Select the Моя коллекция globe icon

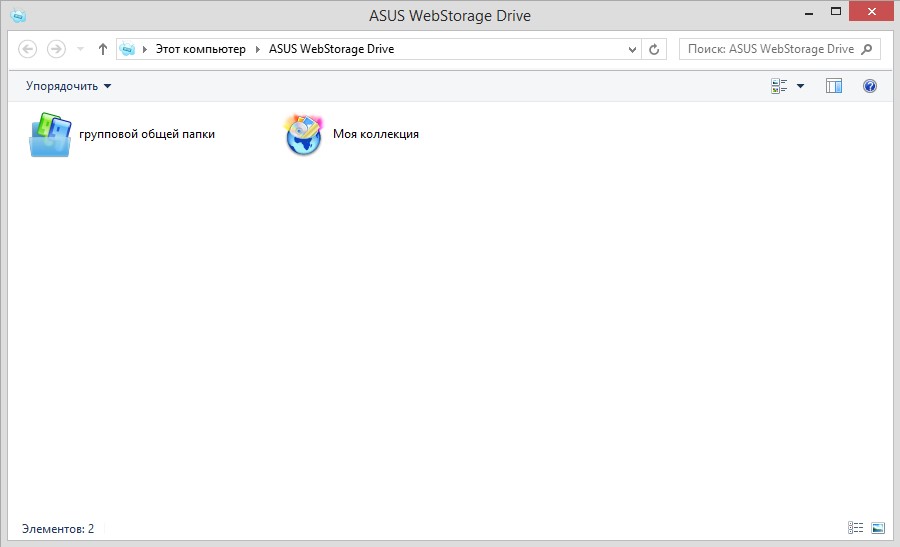tap(304, 135)
